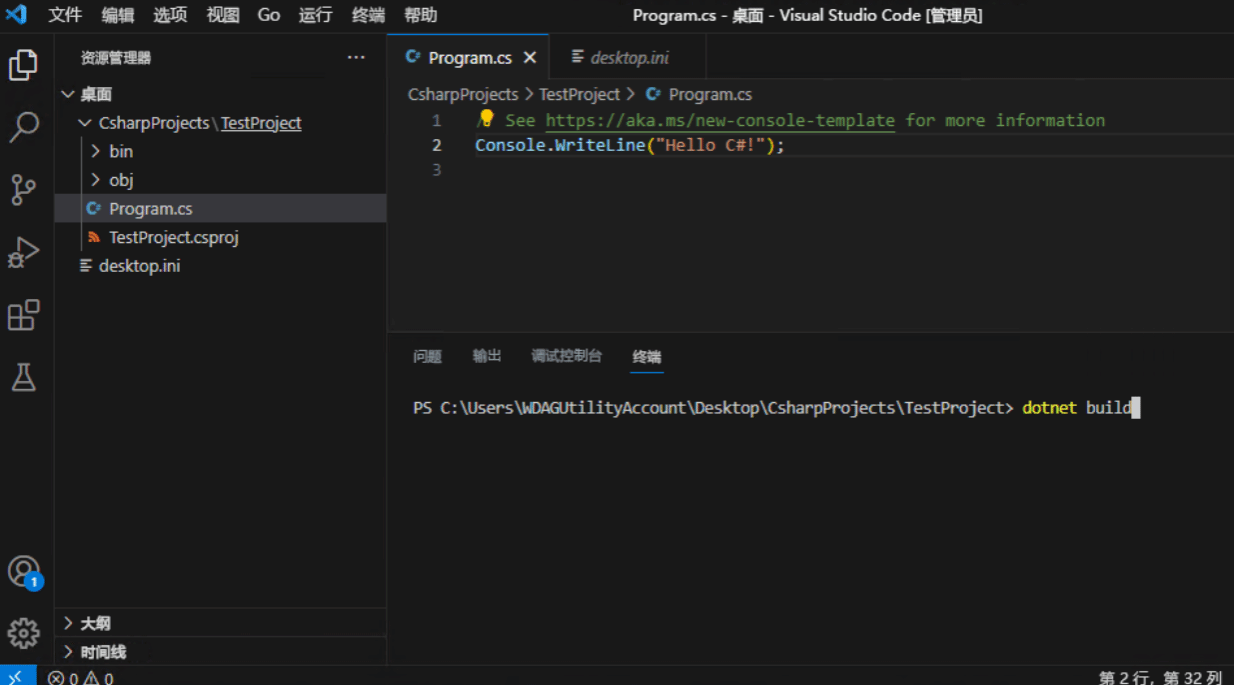1236x685 pixels.
Task: Click the errors and warnings status indicator
Action: pyautogui.click(x=81, y=677)
